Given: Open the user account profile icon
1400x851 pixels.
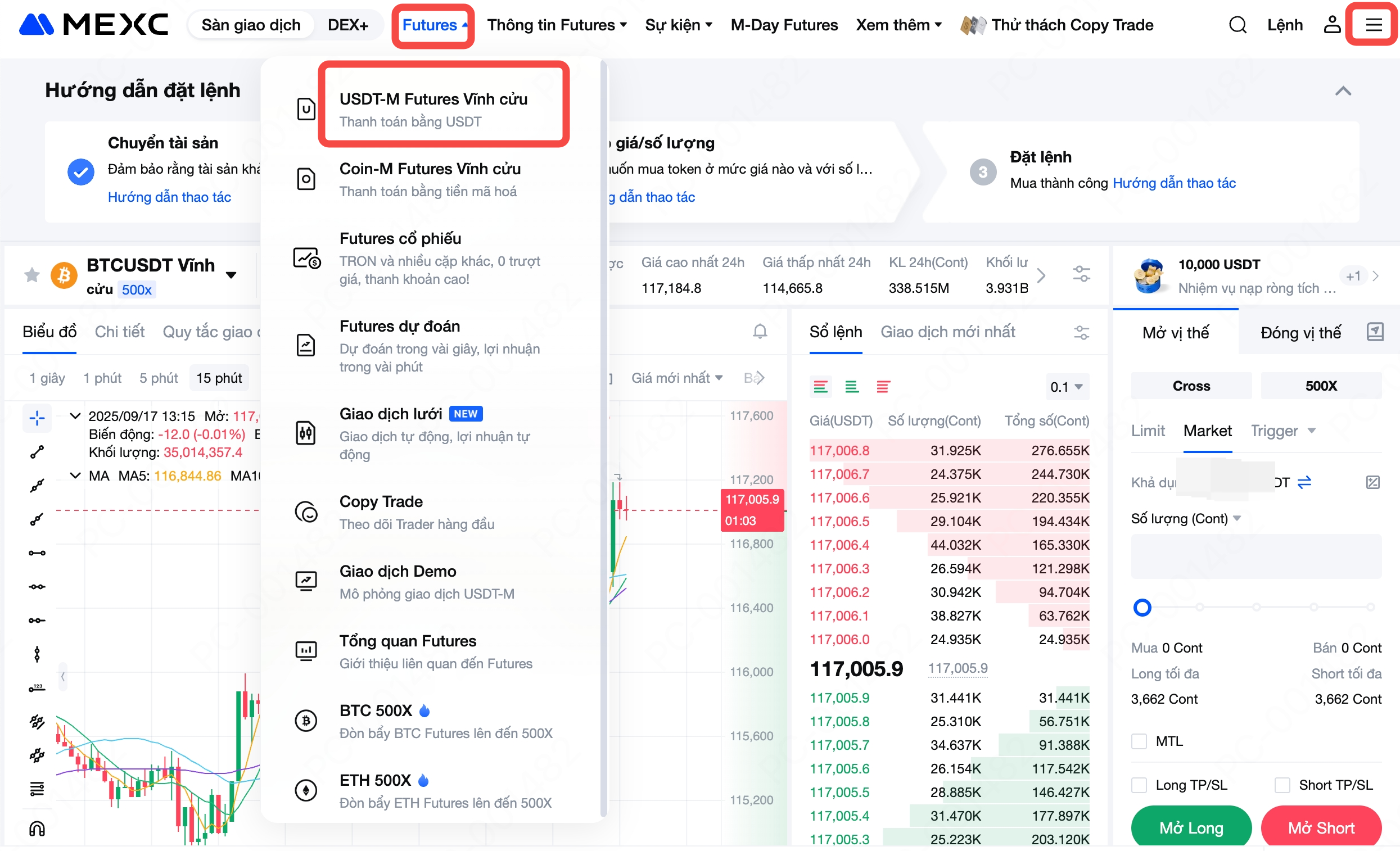Looking at the screenshot, I should (1331, 25).
